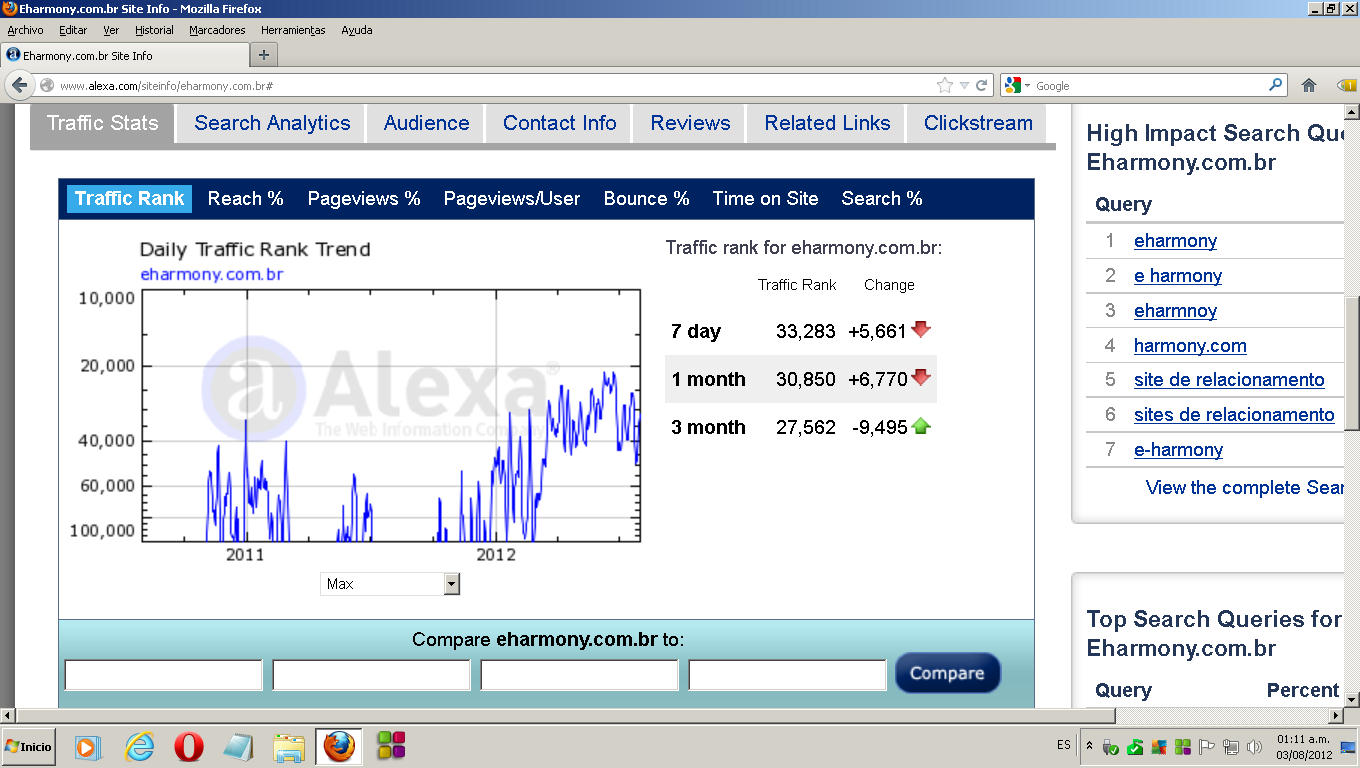Open the Action Center flag tray icon
1360x768 pixels.
[x=1207, y=747]
